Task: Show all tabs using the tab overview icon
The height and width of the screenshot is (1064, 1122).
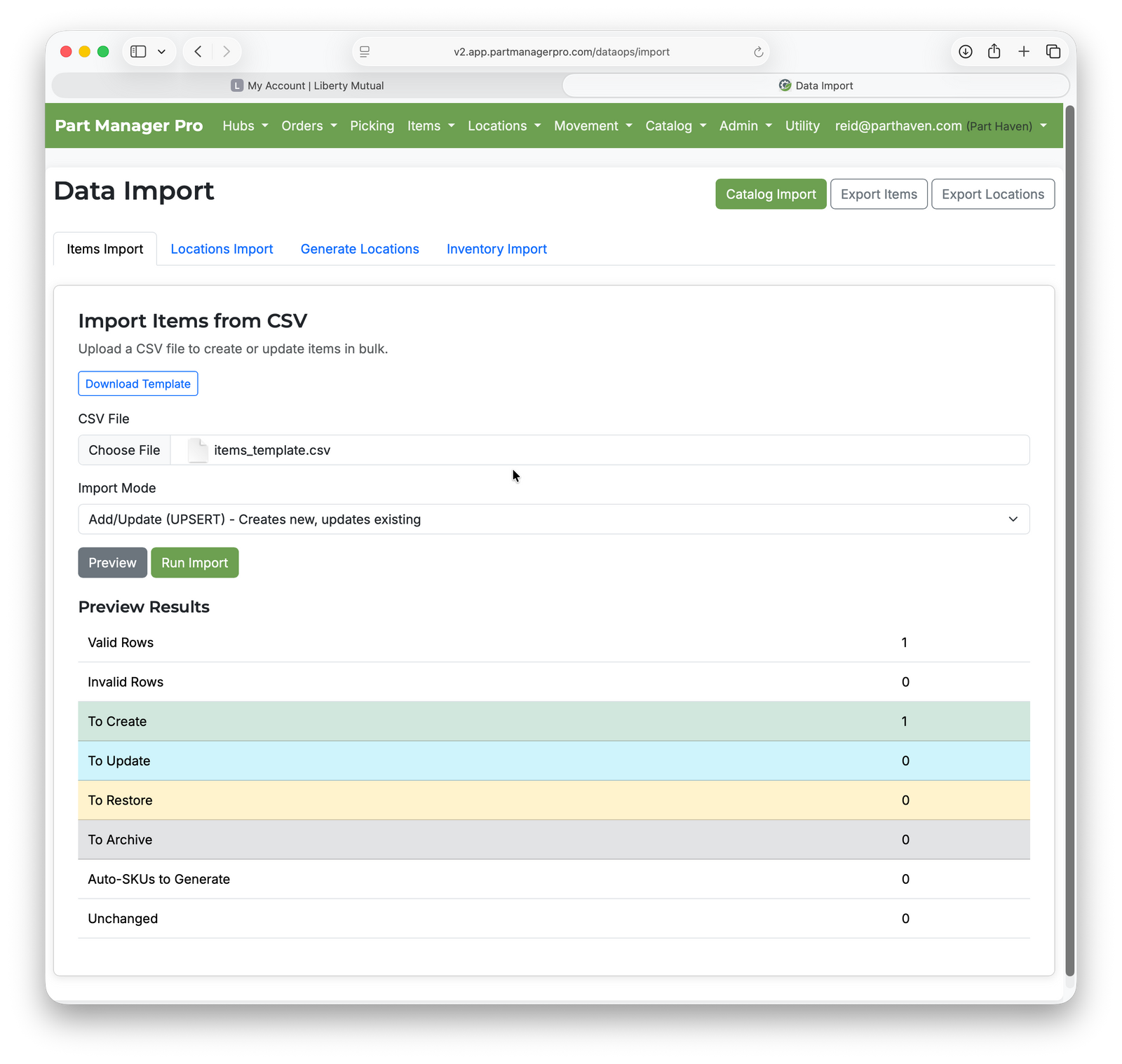Action: (1053, 51)
